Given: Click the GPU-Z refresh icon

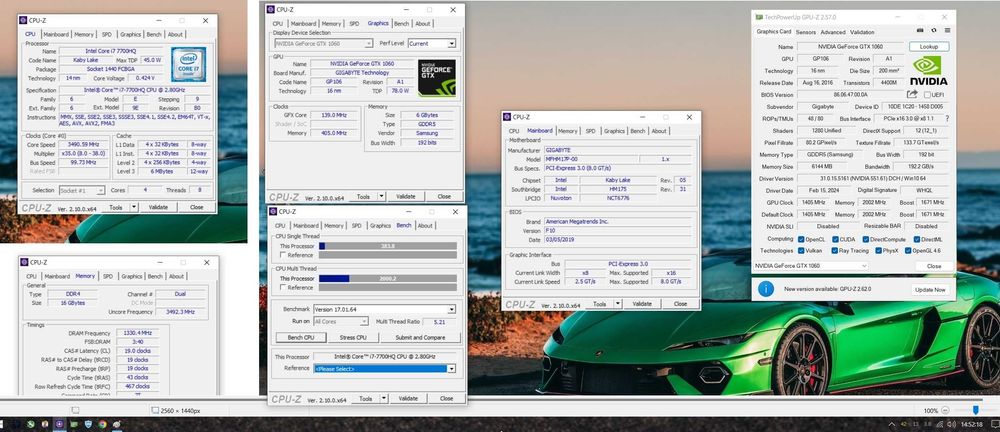Looking at the screenshot, I should tap(933, 31).
